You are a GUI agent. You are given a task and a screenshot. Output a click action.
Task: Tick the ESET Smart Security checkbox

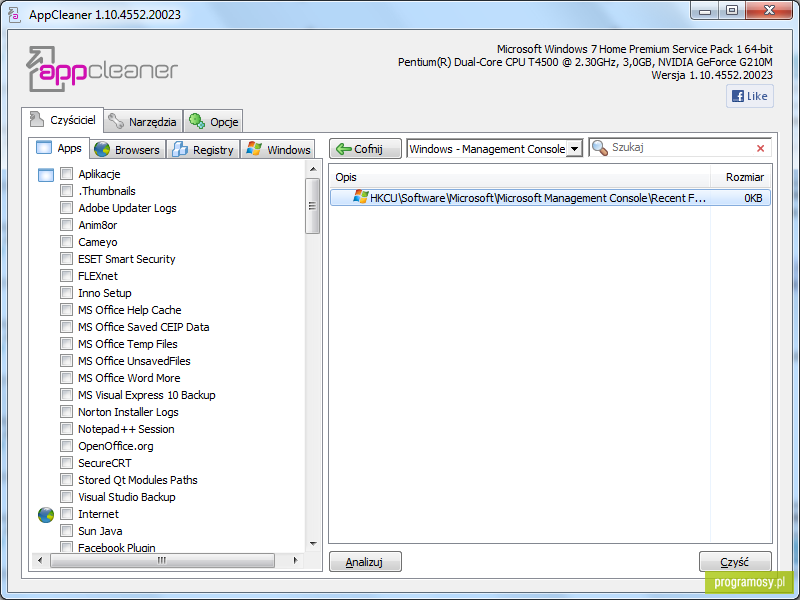(66, 259)
